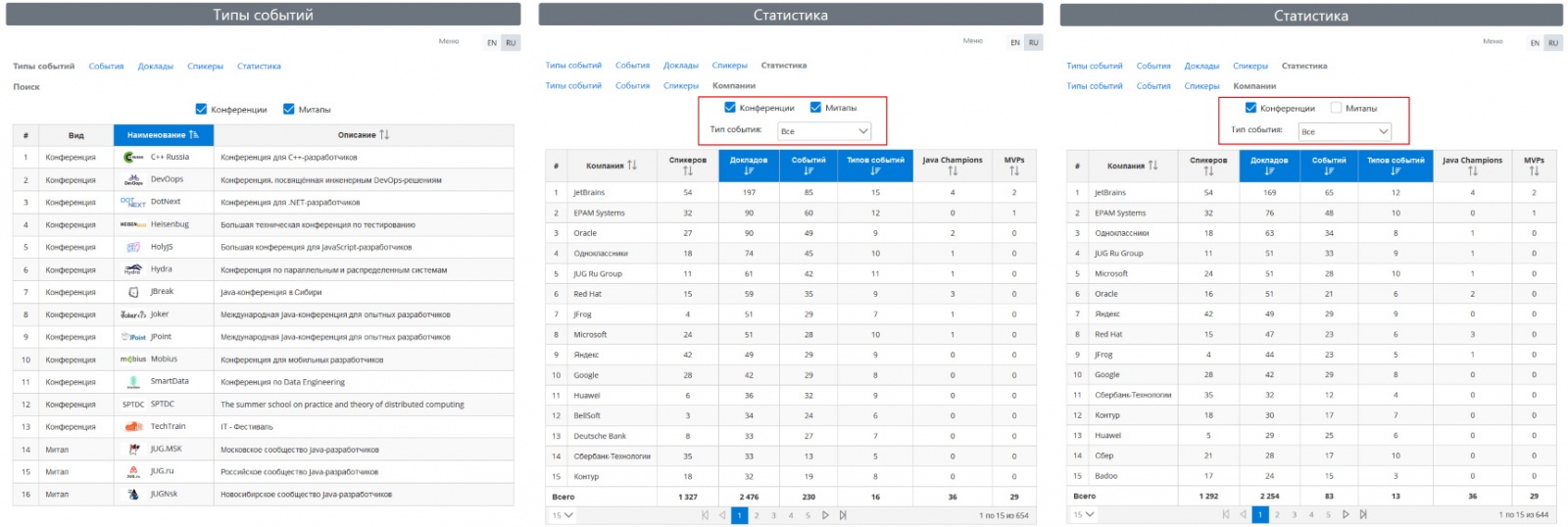
Task: Click the Hydra logo icon
Action: pos(133,269)
